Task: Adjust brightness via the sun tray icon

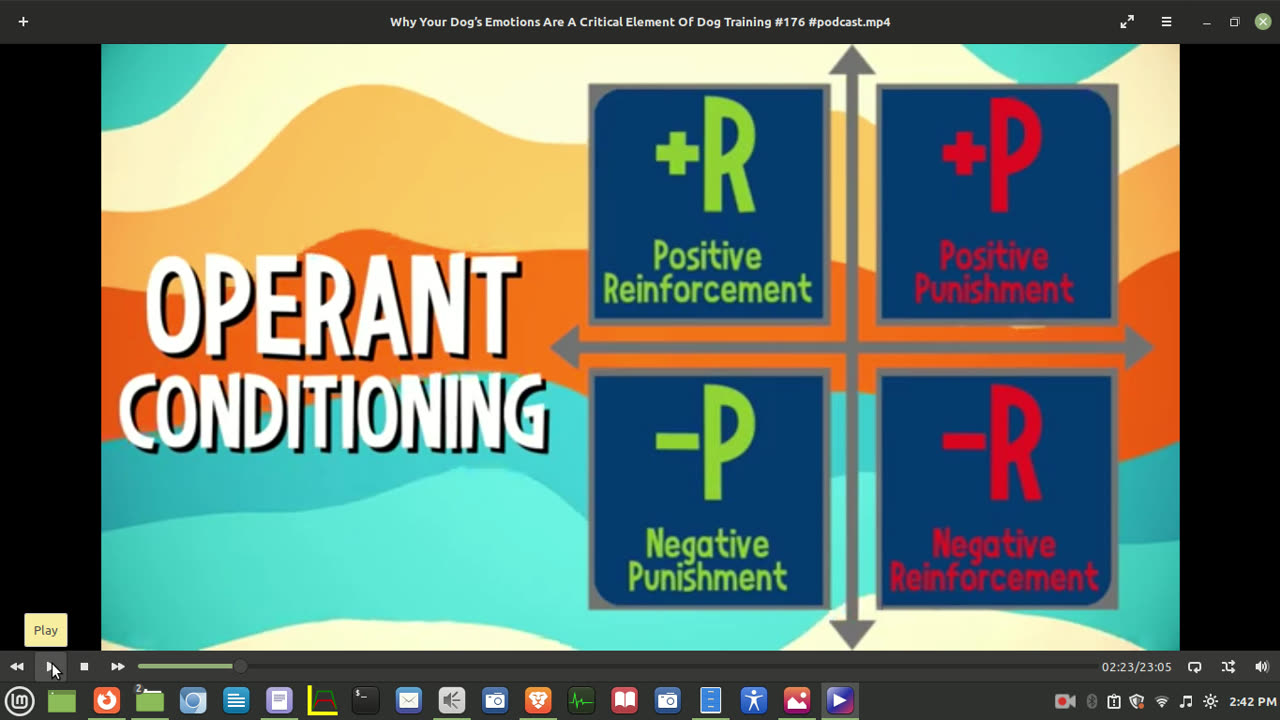Action: point(1210,702)
